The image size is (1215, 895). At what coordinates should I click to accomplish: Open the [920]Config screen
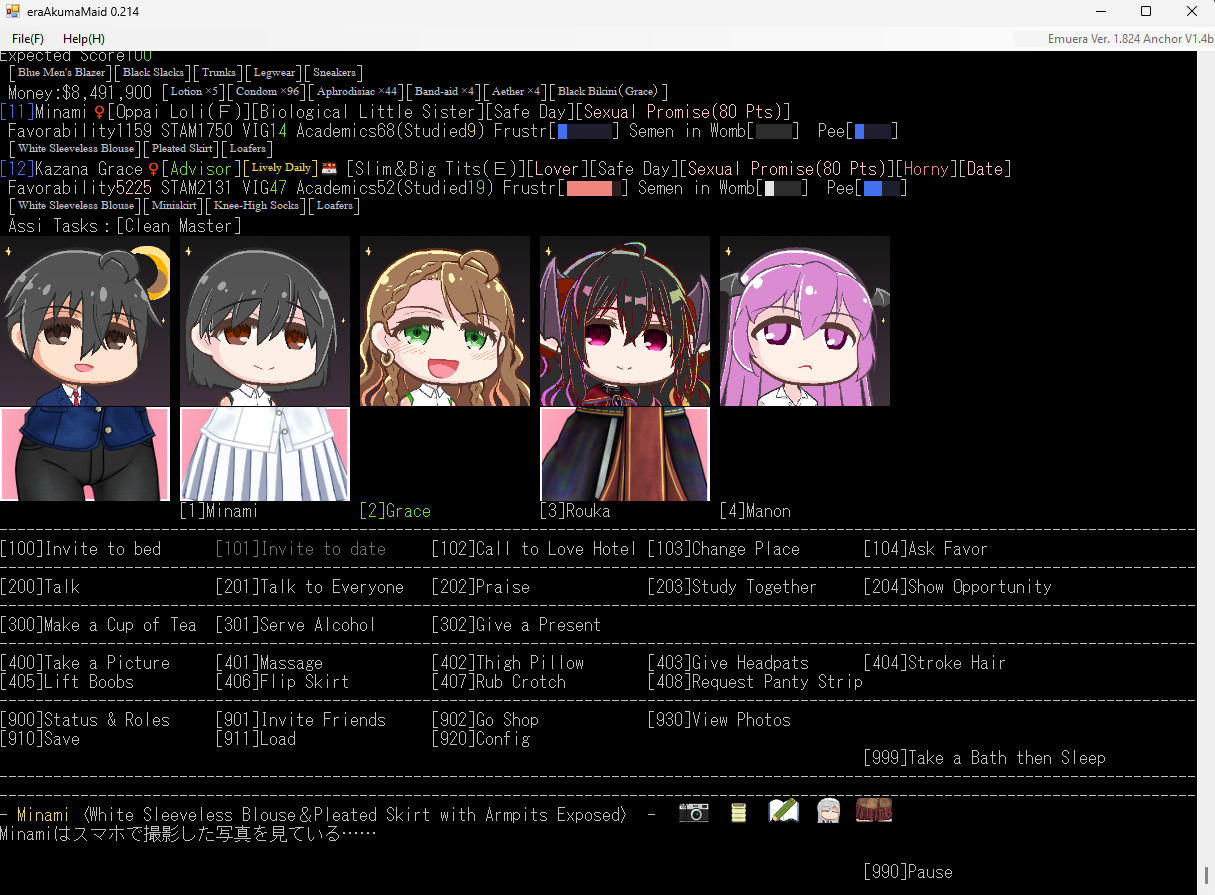click(481, 739)
